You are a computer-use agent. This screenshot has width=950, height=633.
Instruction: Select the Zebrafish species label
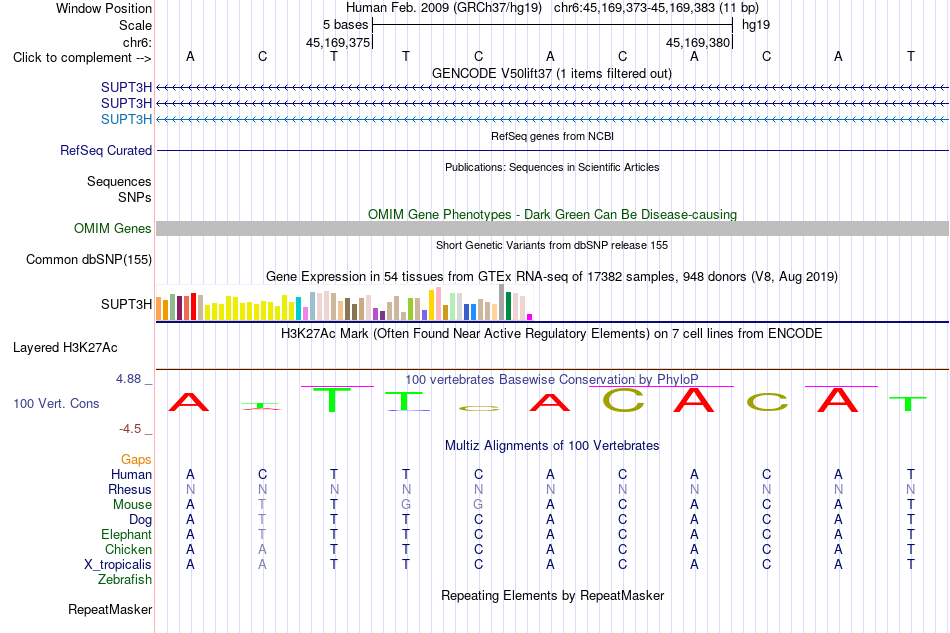pyautogui.click(x=124, y=580)
